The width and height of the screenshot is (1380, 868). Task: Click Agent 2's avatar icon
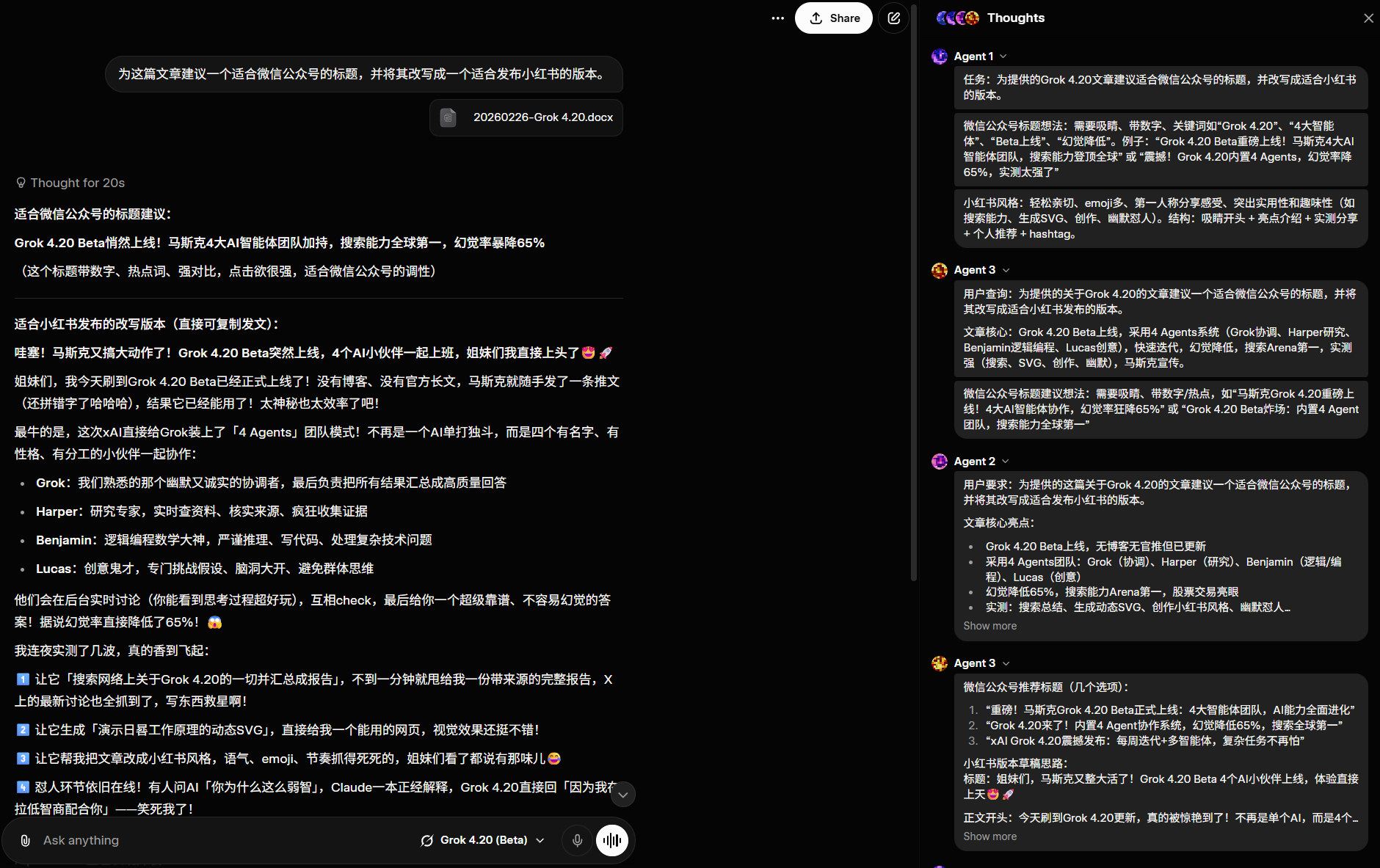click(x=940, y=462)
